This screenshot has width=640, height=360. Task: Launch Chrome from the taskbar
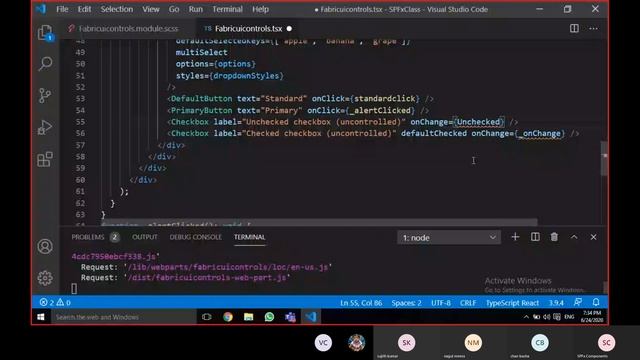click(228, 317)
